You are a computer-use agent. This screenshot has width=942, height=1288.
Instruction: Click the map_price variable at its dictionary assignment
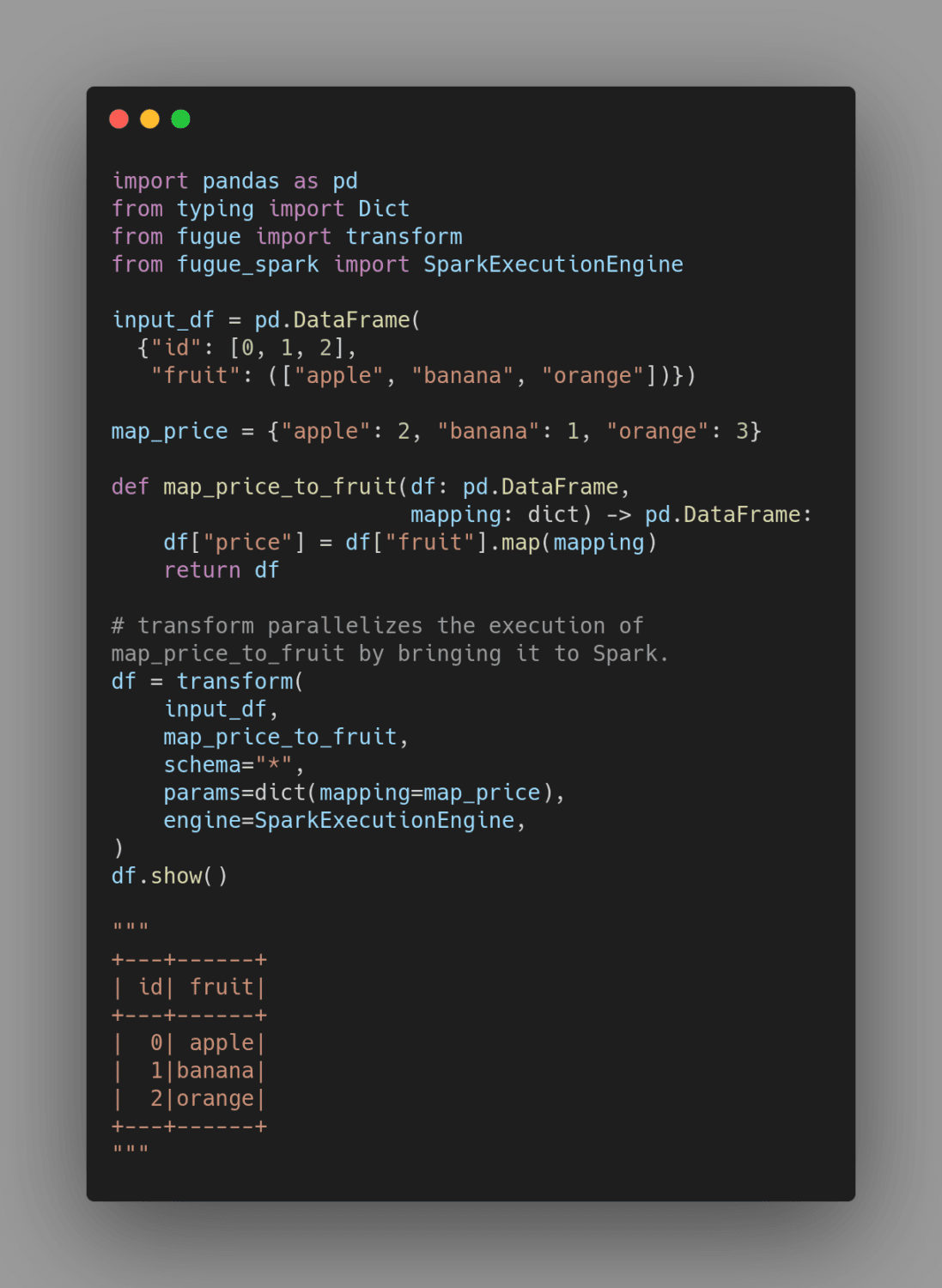(169, 431)
